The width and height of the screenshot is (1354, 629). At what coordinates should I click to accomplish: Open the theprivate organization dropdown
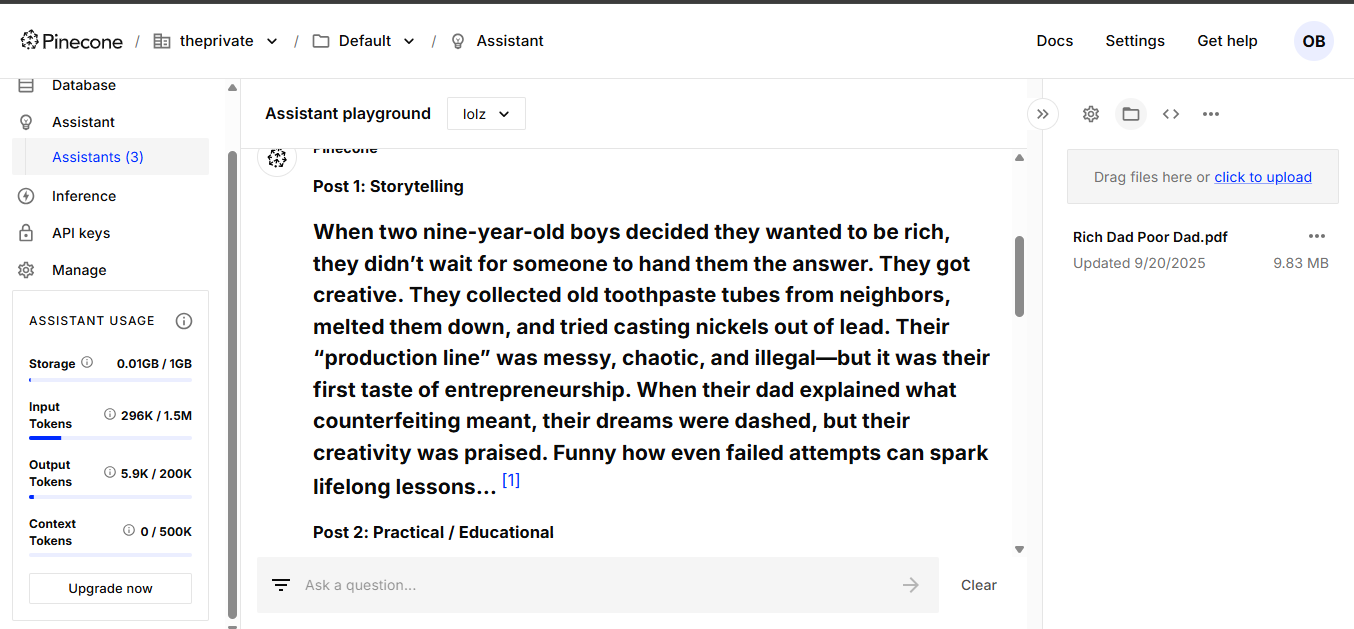tap(216, 41)
